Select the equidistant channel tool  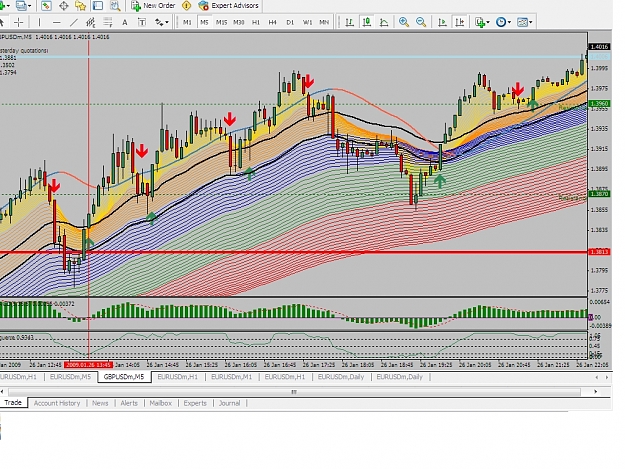90,22
